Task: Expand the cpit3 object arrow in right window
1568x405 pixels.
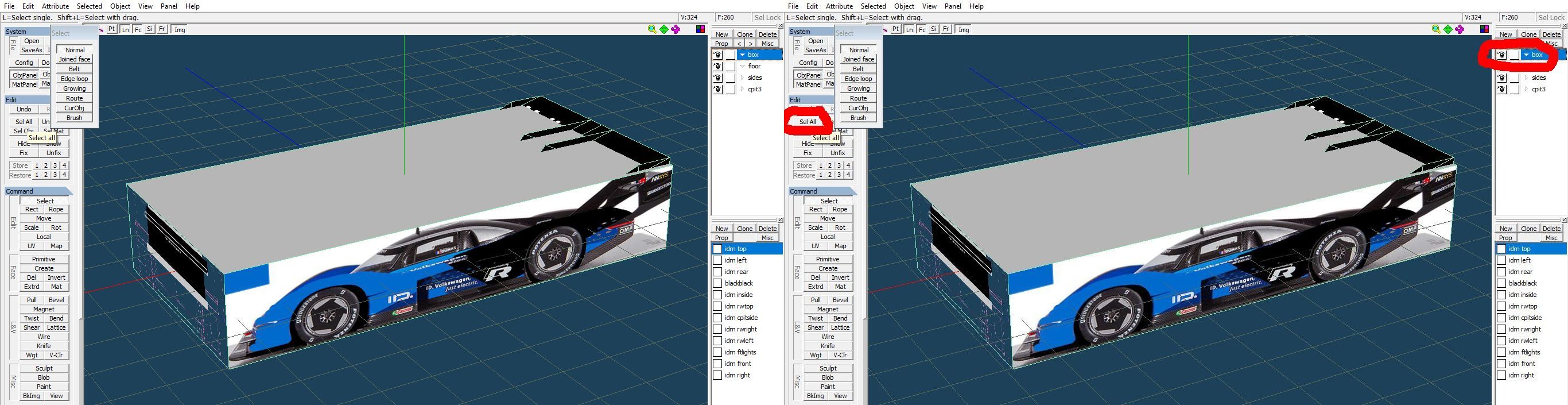Action: tap(1527, 90)
